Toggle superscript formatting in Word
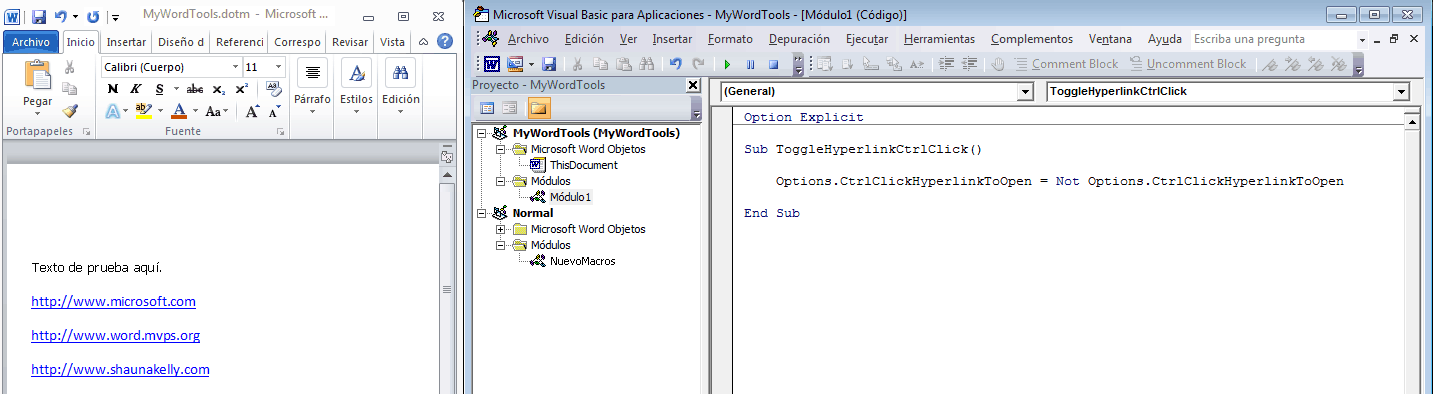1434x394 pixels. coord(241,89)
